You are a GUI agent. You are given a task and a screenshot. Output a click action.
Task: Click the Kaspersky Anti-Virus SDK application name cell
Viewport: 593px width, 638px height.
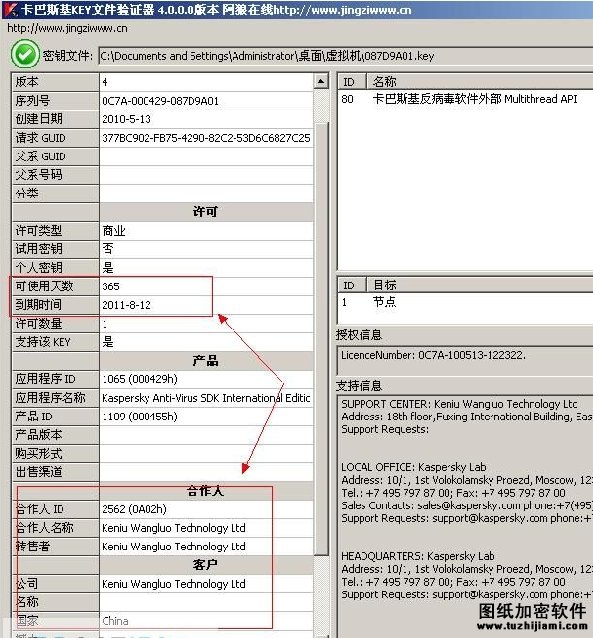tap(206, 398)
